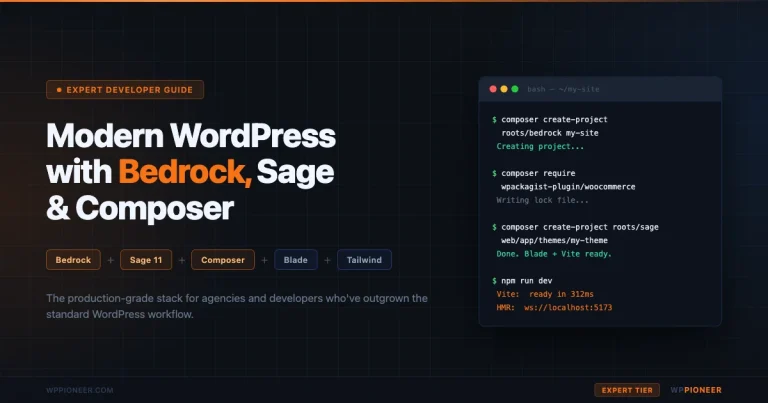Click the 'Writing lock file...' output line
The width and height of the screenshot is (768, 403).
(543, 200)
